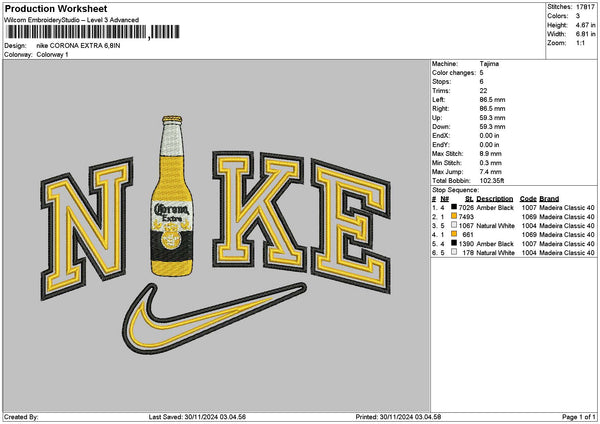Select 'Natural White' in stop sequence row 3

[496, 226]
